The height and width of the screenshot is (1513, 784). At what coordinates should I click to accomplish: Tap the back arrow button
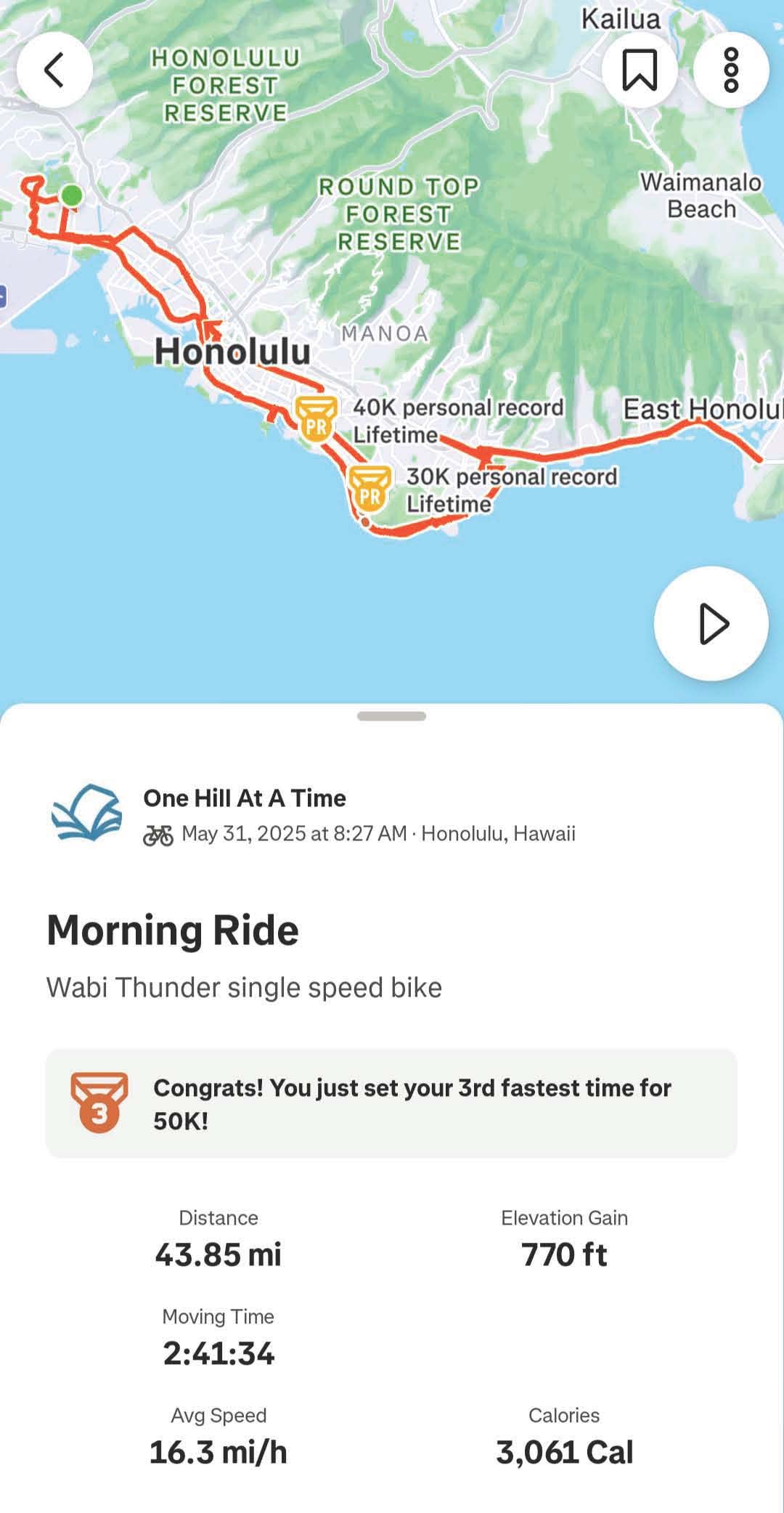tap(54, 70)
